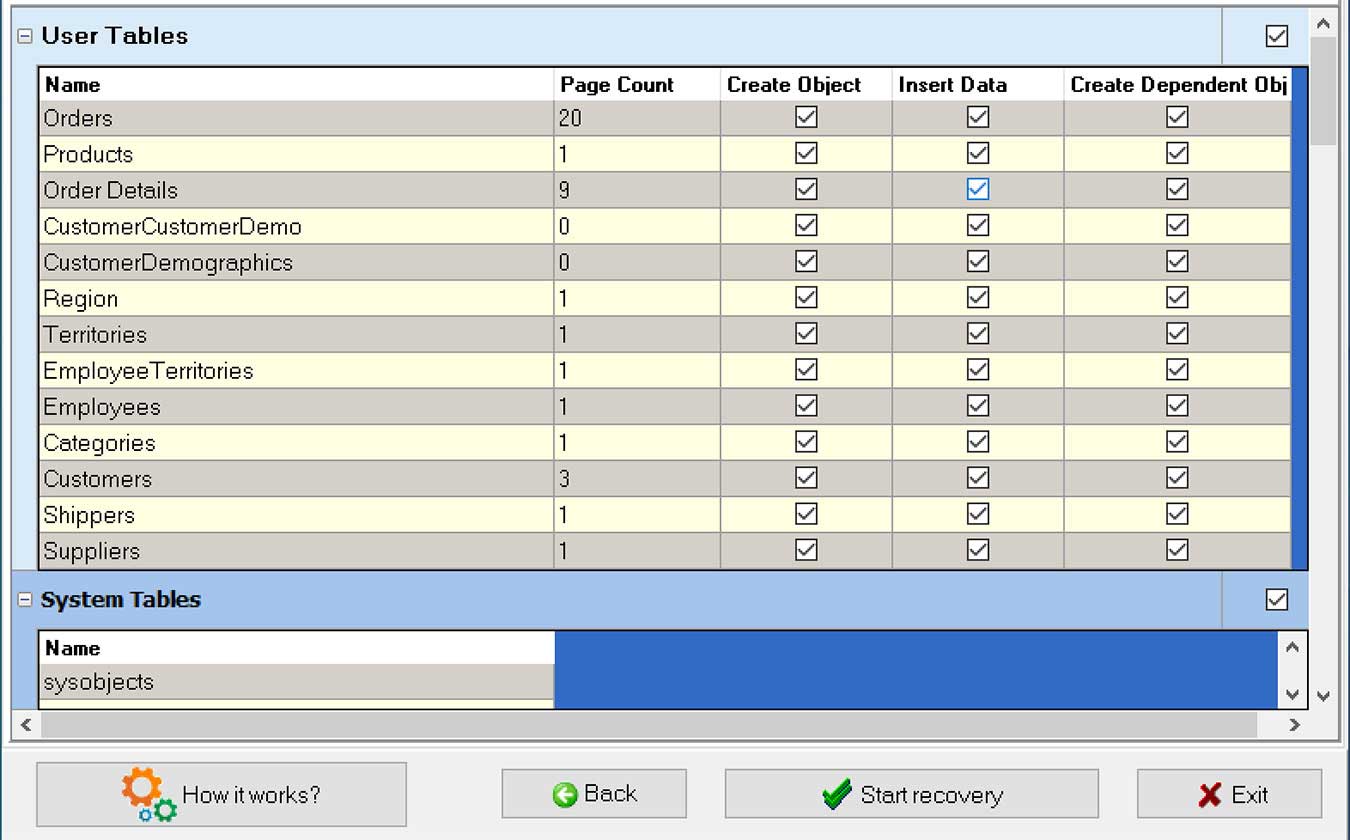This screenshot has height=840, width=1350.
Task: Uncheck Create Object for Employees
Action: 804,406
